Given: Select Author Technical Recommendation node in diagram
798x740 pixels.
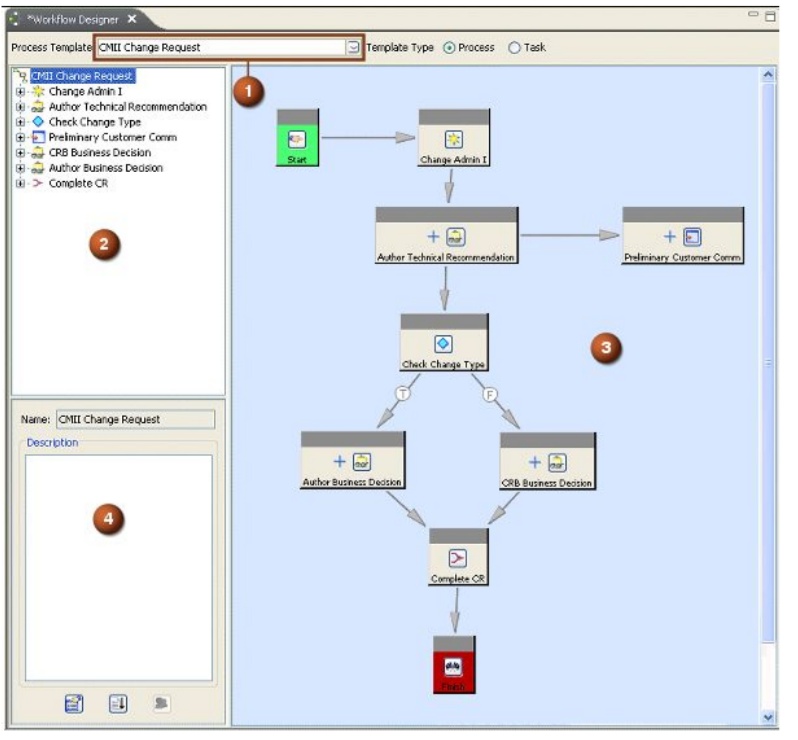Looking at the screenshot, I should (446, 235).
